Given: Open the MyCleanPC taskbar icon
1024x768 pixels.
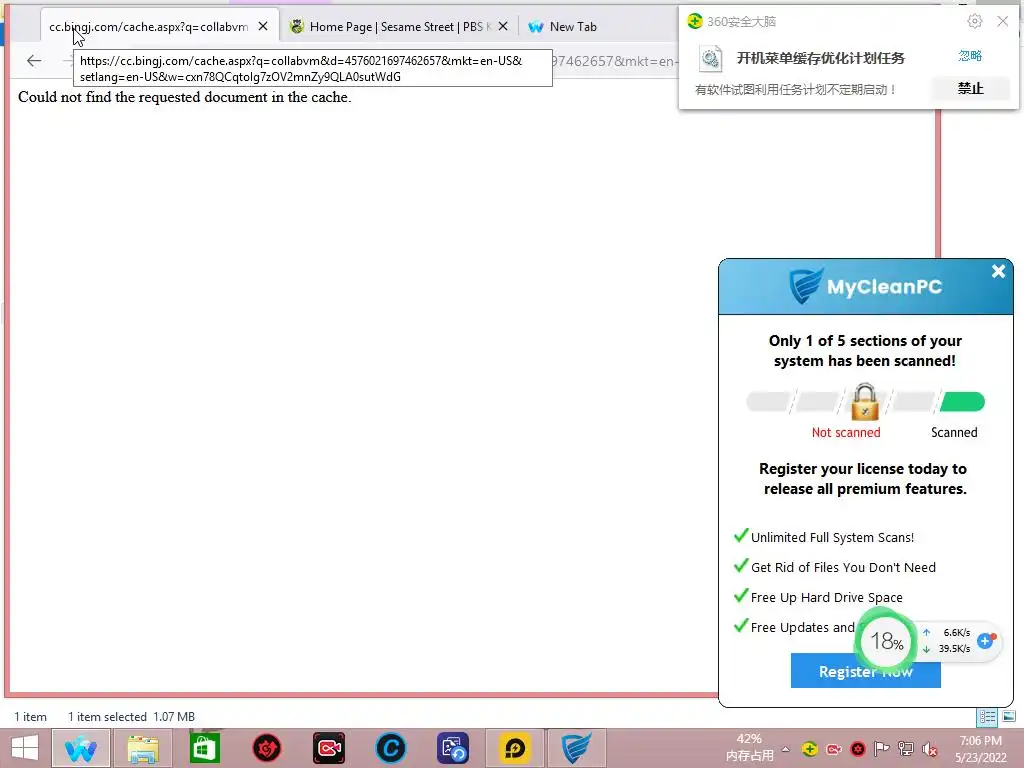Looking at the screenshot, I should click(x=577, y=748).
